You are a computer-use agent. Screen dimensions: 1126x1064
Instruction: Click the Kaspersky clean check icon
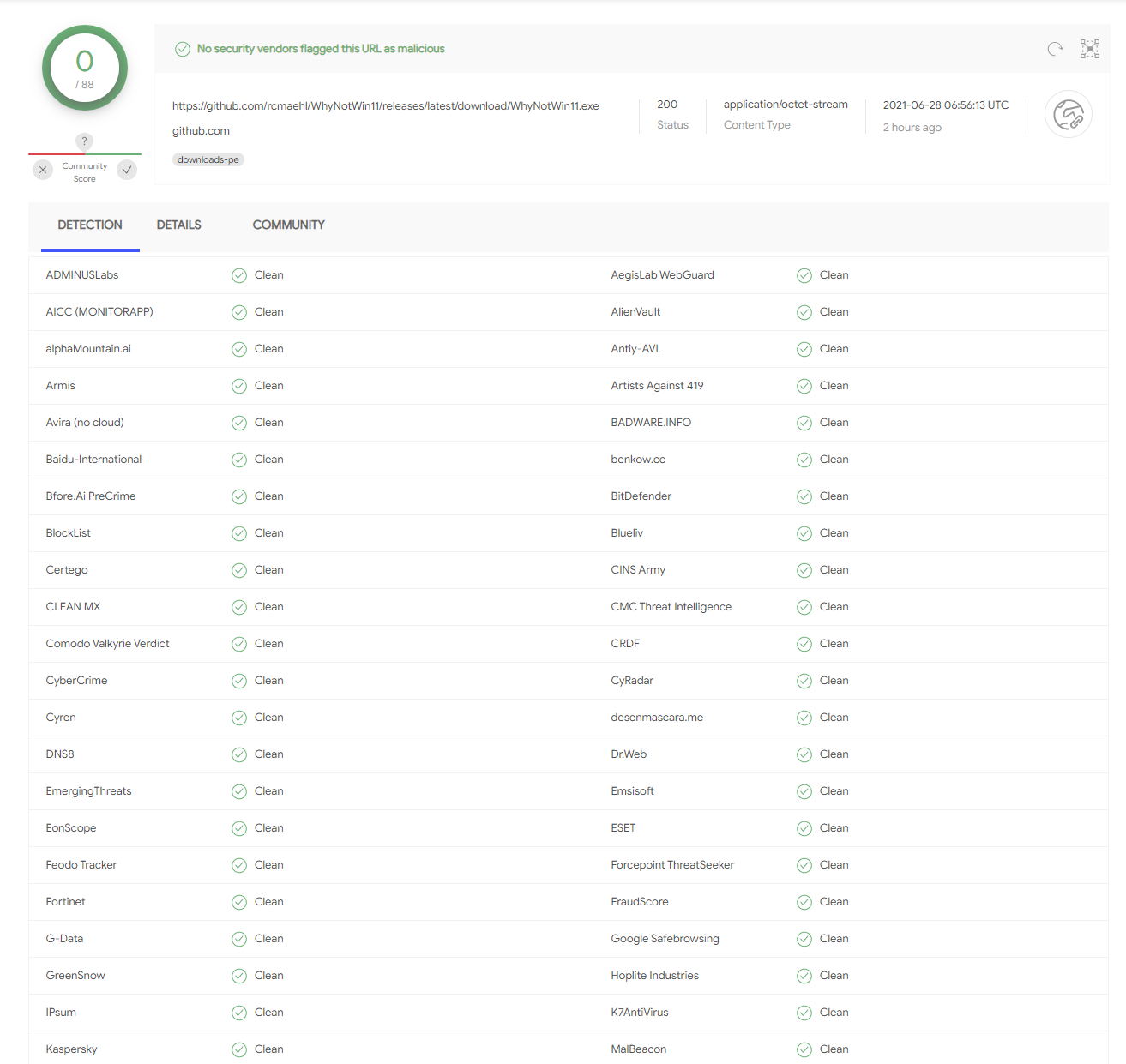click(x=239, y=1049)
